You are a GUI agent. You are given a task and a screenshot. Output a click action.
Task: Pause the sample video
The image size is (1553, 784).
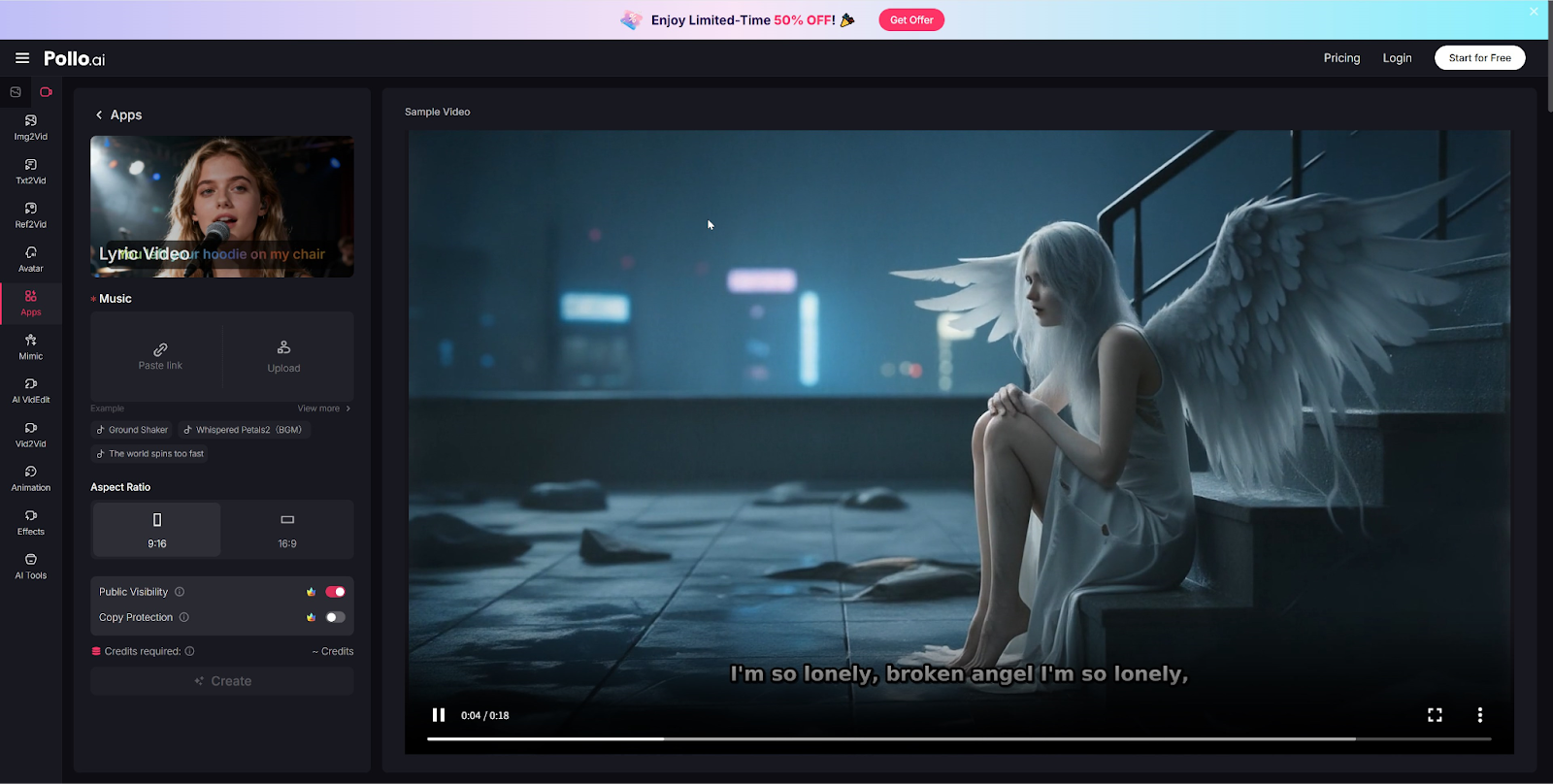coord(439,715)
